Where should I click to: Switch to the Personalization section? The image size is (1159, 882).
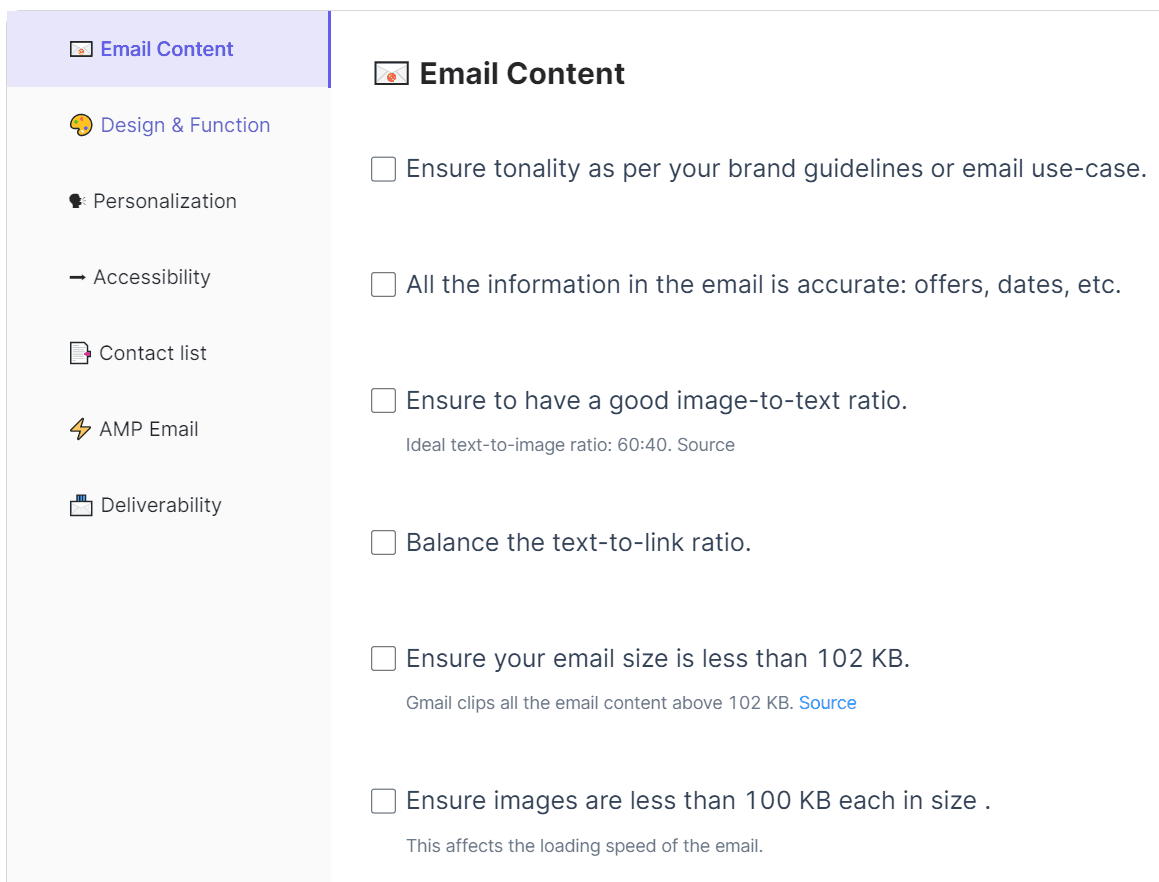click(x=165, y=201)
